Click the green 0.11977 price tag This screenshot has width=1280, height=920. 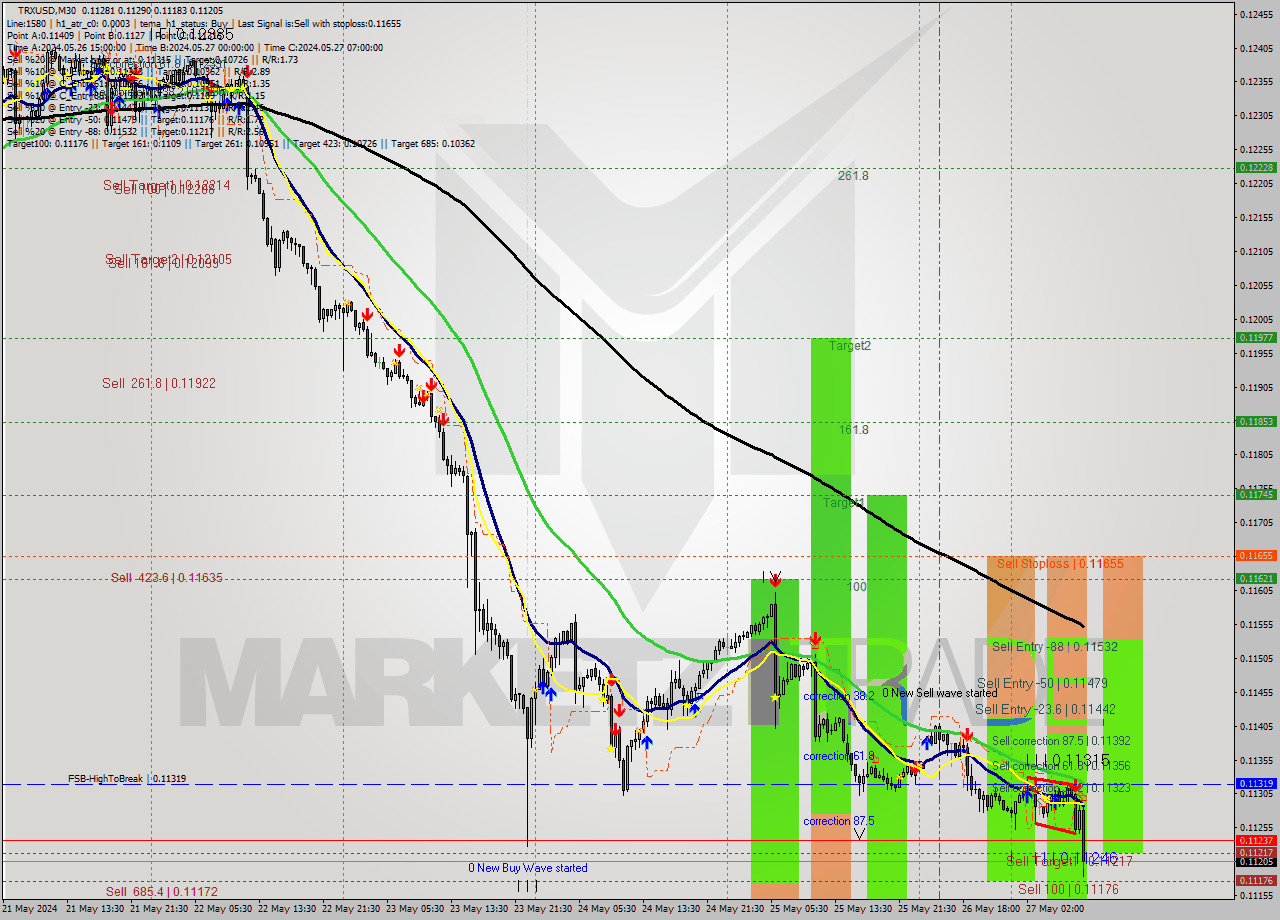[1256, 337]
